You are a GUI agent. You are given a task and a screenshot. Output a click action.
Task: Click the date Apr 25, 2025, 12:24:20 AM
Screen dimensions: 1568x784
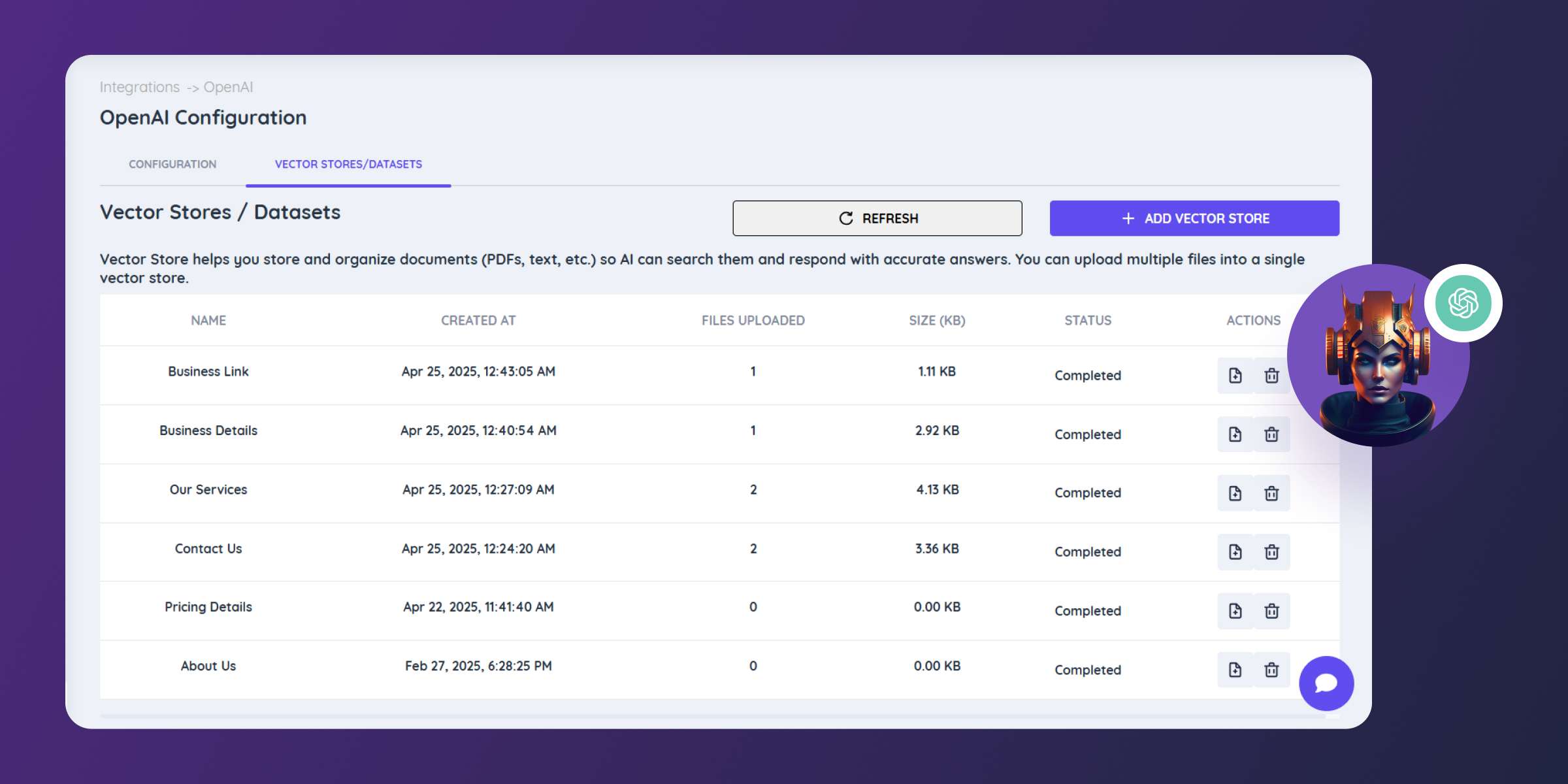click(x=478, y=548)
